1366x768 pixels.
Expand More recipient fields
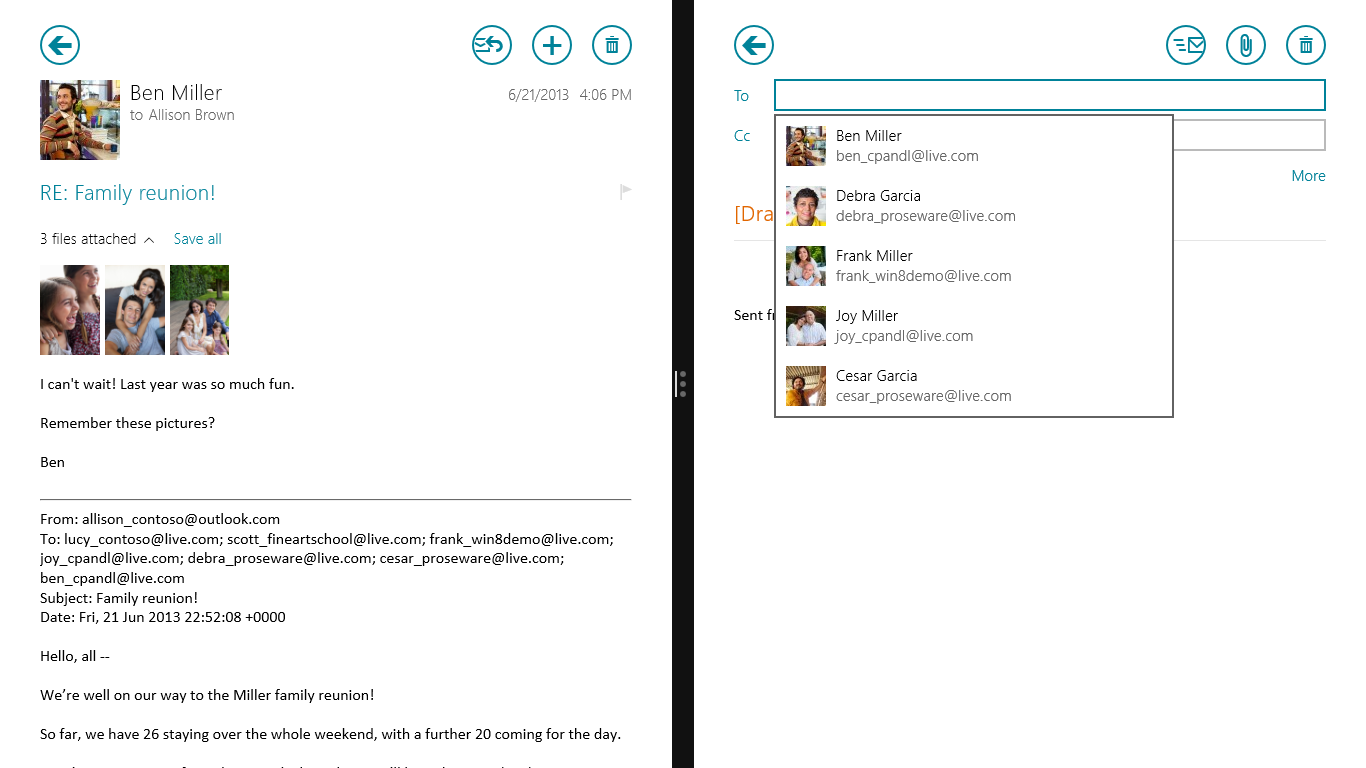[1308, 176]
